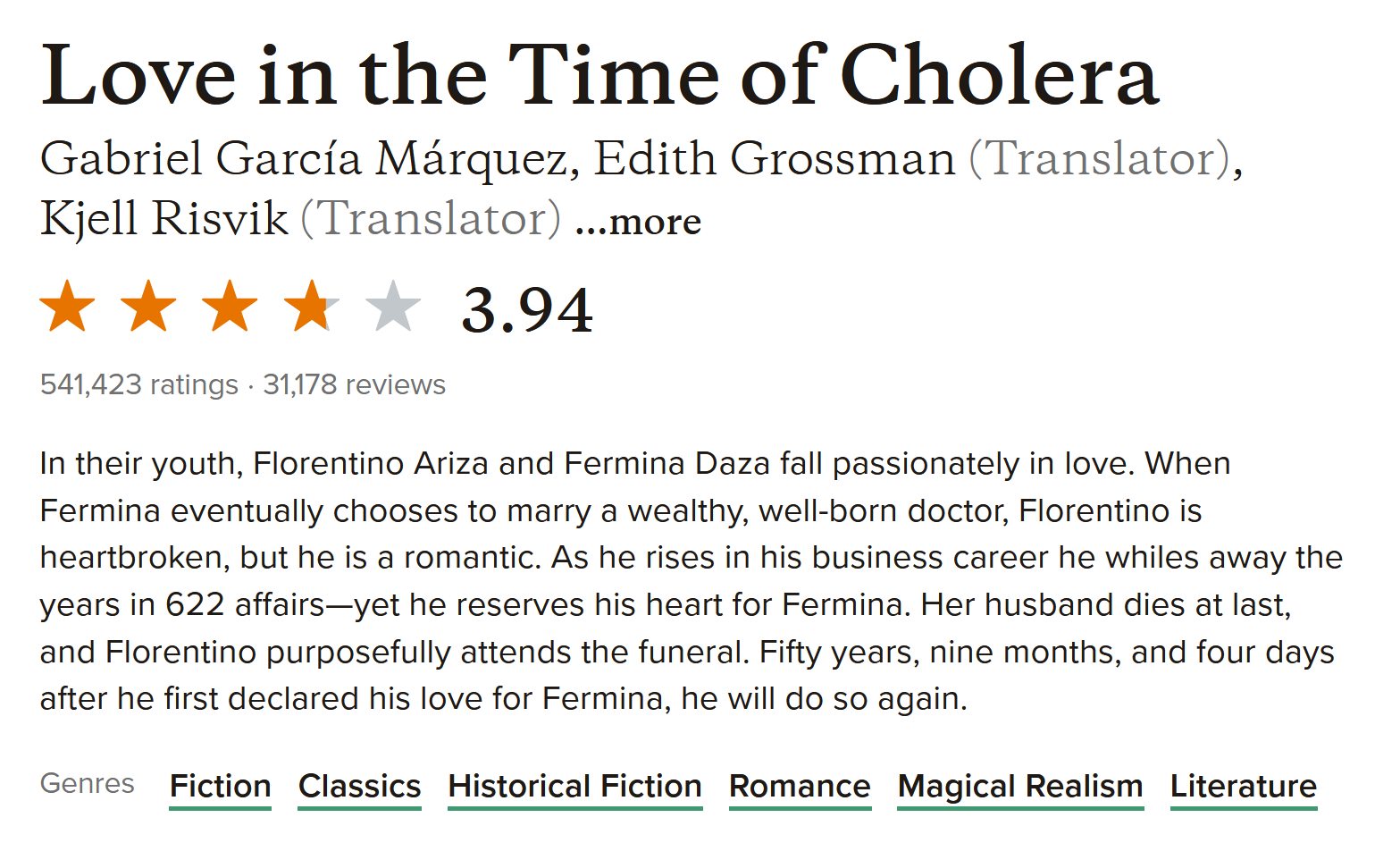Viewport: 1400px width, 843px height.
Task: Click the third orange rating star
Action: click(x=230, y=306)
